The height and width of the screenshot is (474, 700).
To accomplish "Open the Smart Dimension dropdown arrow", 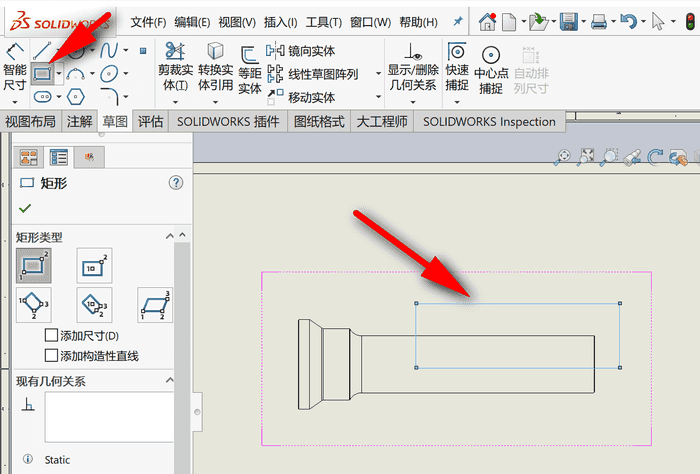I will coord(15,103).
